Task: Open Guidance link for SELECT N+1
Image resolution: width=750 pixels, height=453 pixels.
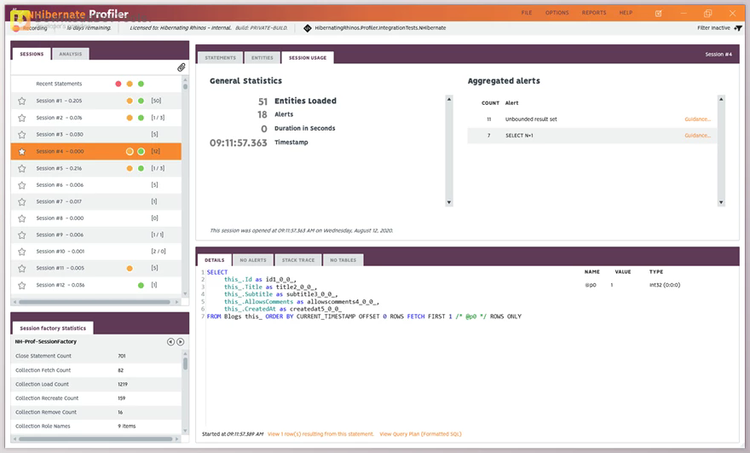Action: click(x=697, y=135)
